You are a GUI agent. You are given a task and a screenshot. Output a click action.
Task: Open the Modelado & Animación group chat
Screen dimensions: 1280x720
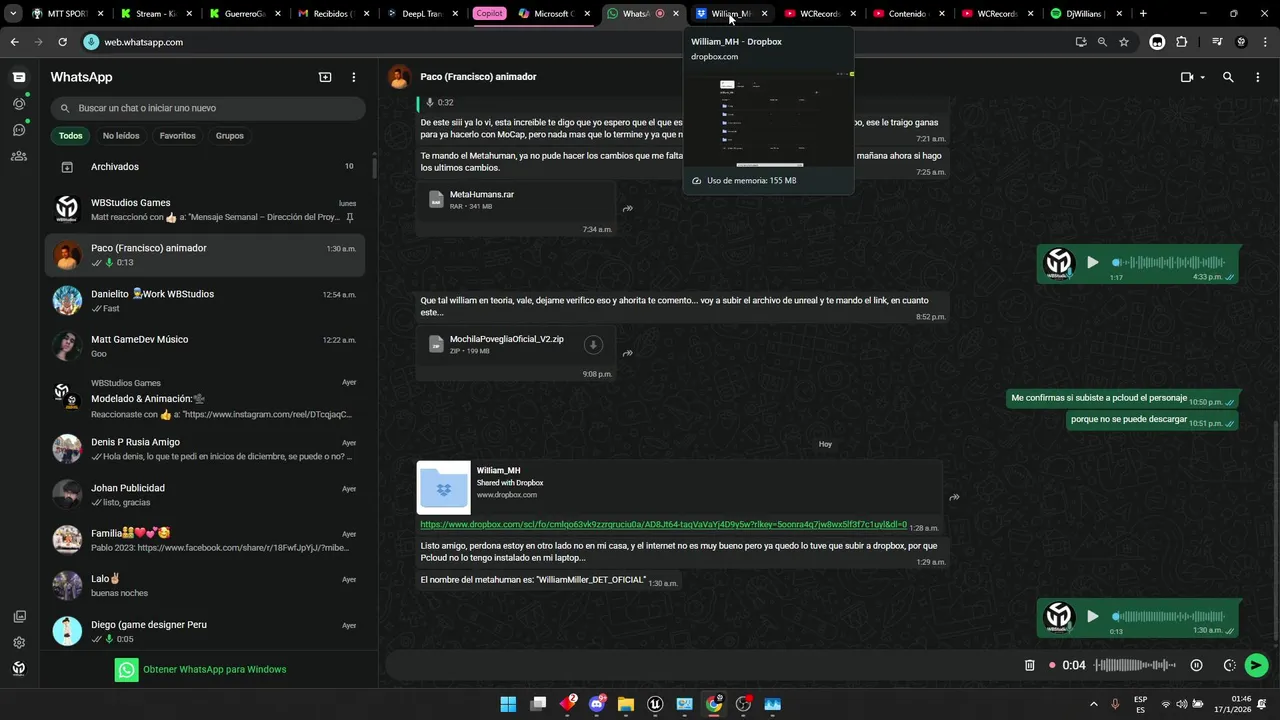[205, 398]
